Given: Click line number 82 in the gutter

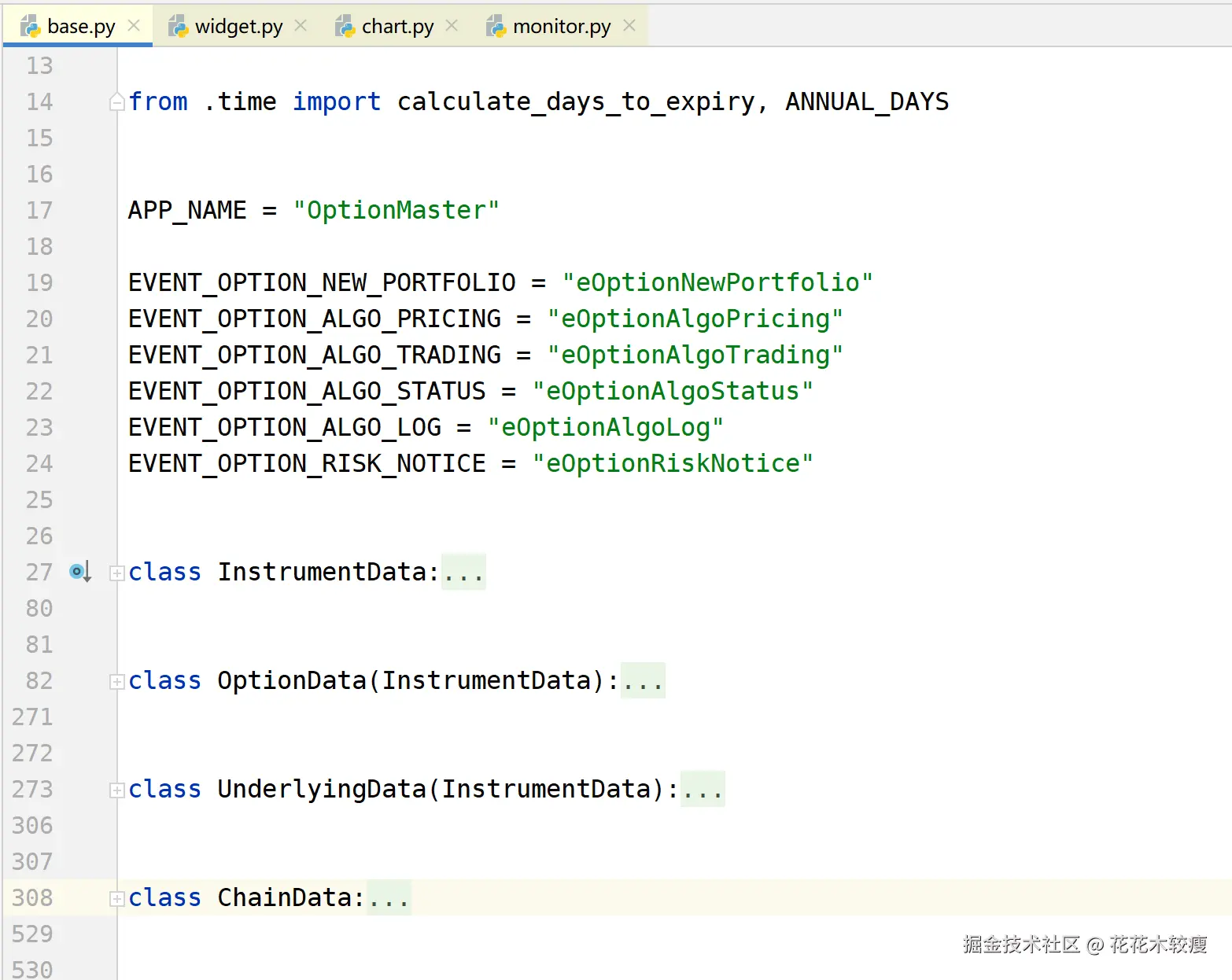Looking at the screenshot, I should point(39,680).
